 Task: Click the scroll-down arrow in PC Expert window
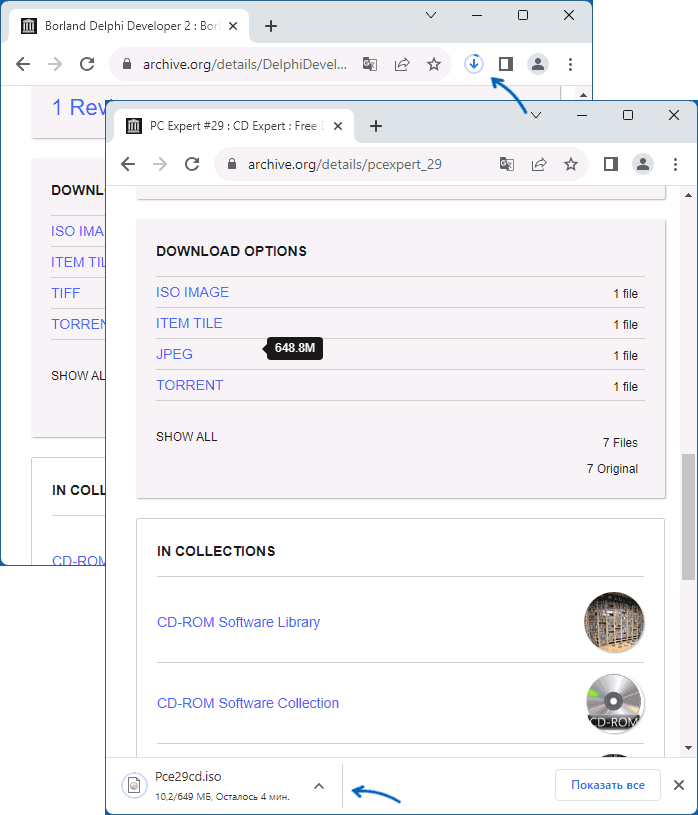tap(689, 748)
